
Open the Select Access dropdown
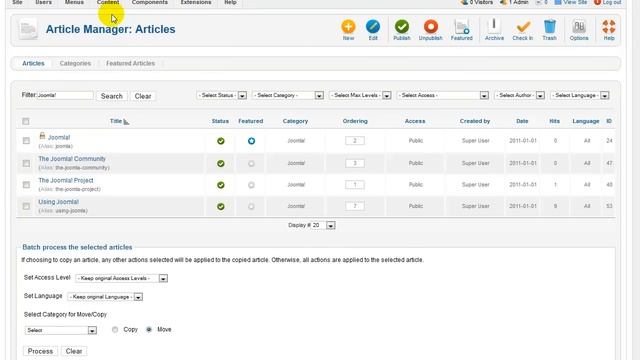(442, 95)
